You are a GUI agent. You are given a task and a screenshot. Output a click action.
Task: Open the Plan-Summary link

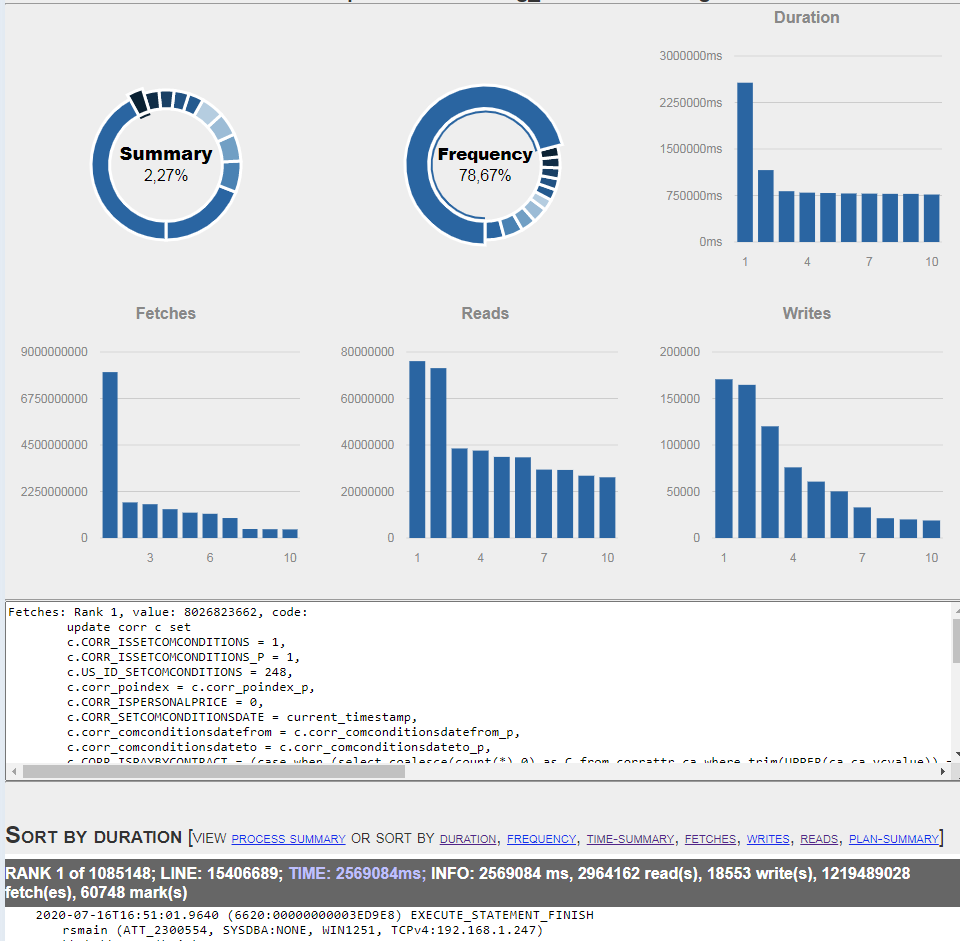click(x=893, y=839)
